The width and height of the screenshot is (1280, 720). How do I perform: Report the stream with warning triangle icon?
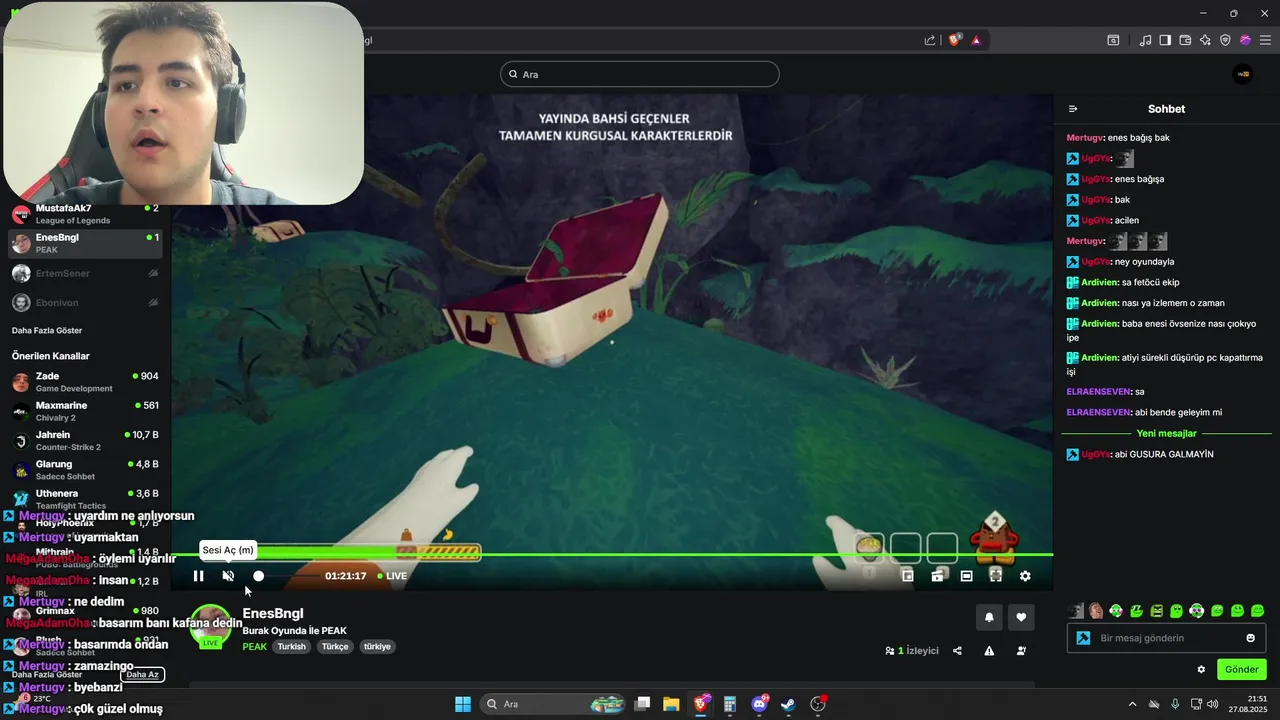[x=989, y=651]
